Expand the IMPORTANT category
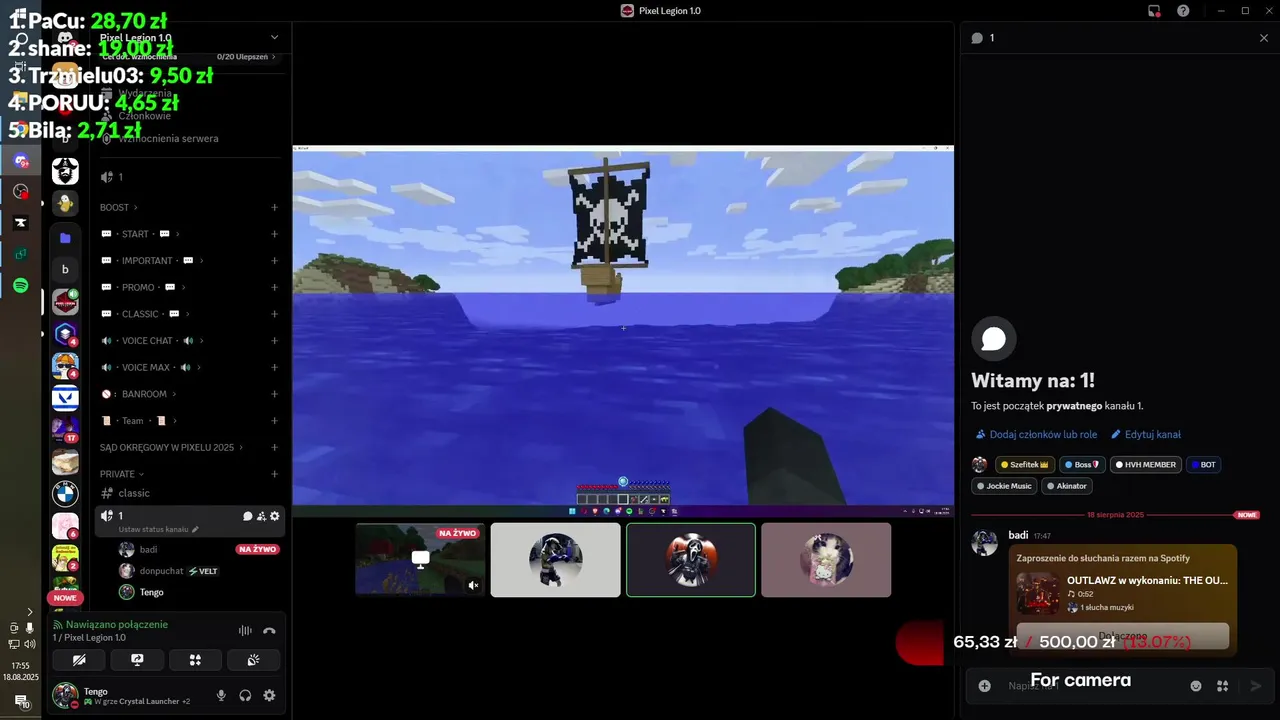1280x720 pixels. pos(152,261)
